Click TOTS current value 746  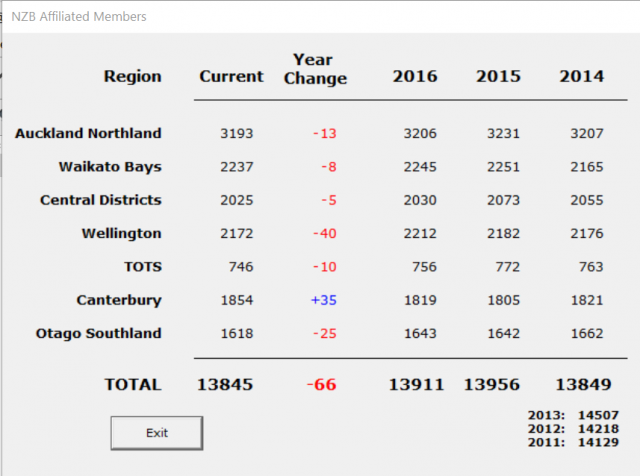click(241, 267)
